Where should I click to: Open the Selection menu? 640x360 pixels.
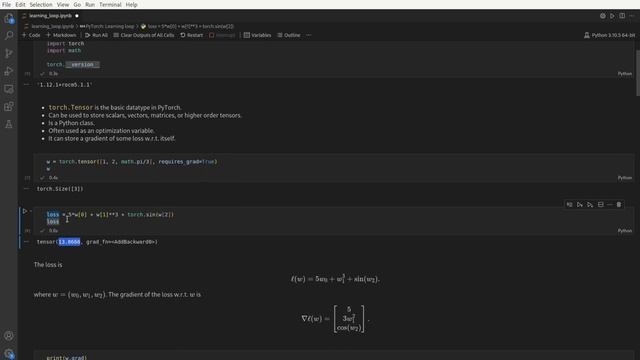point(41,4)
